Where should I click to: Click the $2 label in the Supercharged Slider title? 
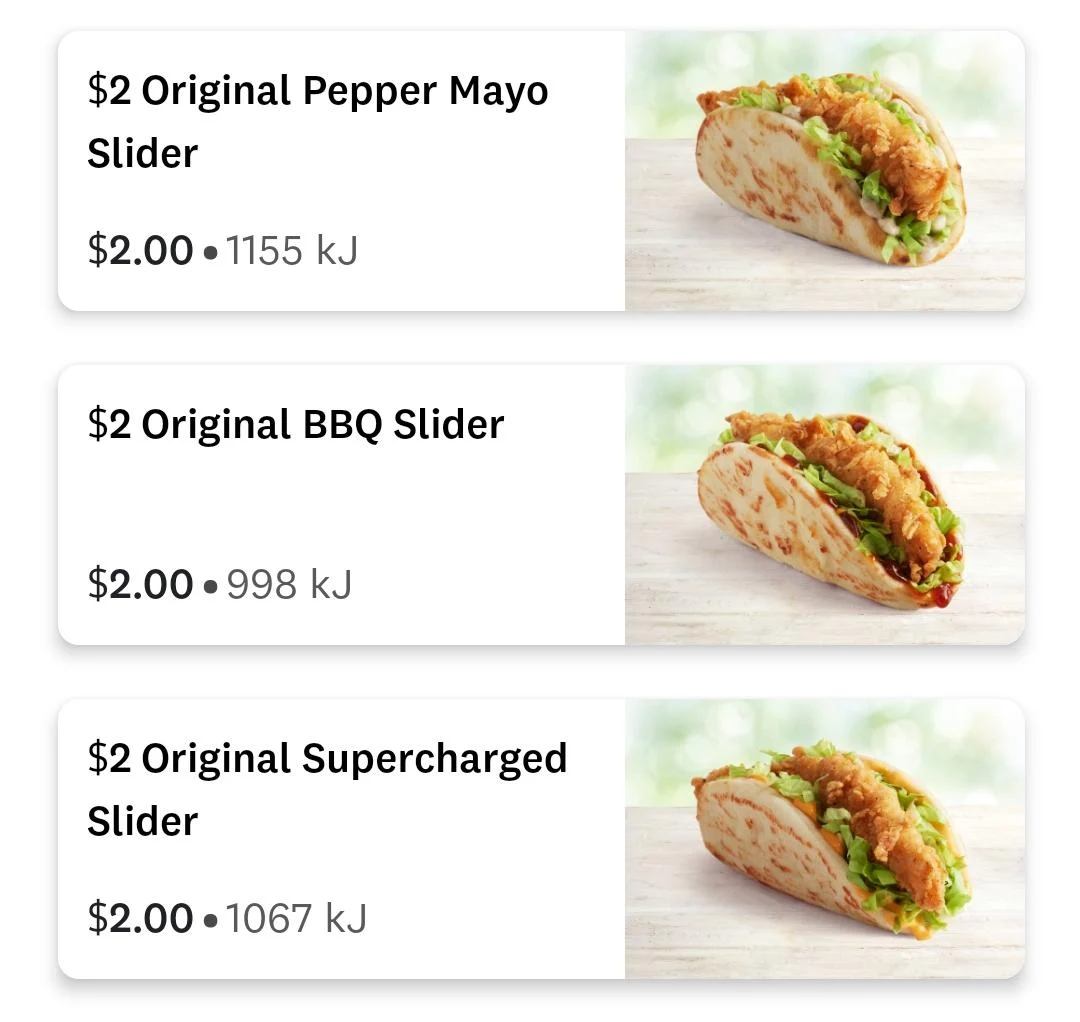tap(110, 757)
